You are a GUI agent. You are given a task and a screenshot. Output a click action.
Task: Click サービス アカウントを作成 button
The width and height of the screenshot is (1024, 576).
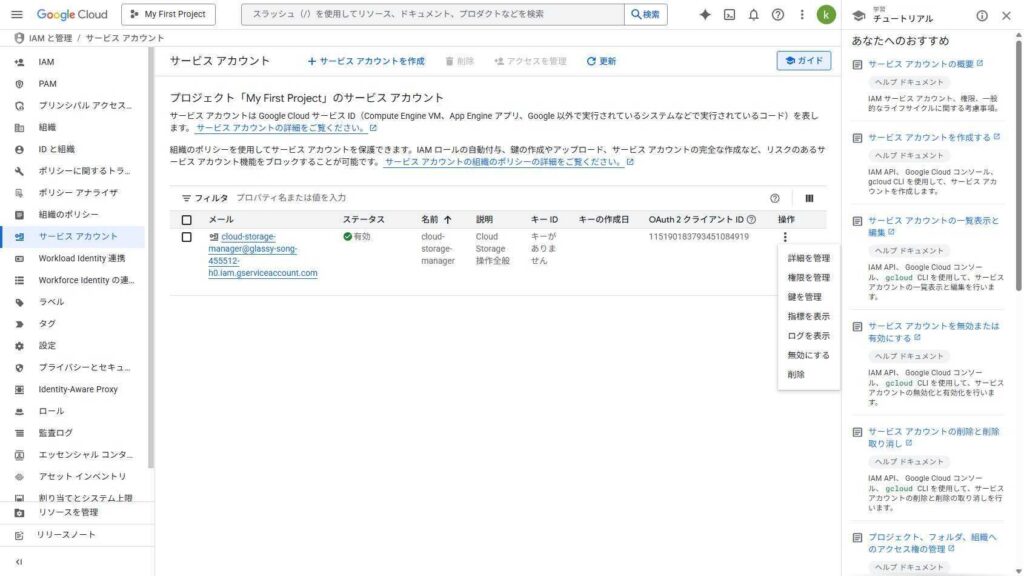(x=366, y=61)
